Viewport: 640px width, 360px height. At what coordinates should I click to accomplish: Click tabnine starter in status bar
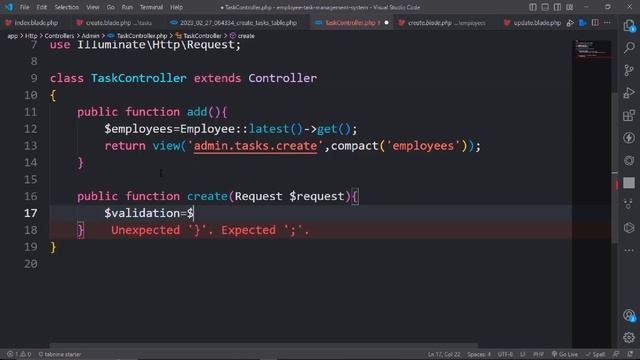[x=60, y=354]
